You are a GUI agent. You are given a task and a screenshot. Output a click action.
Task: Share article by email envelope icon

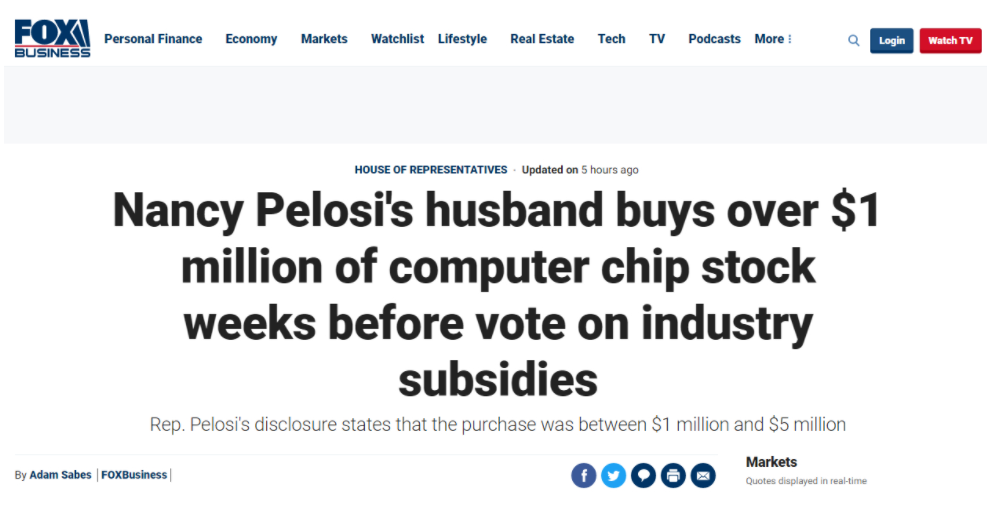click(x=703, y=475)
